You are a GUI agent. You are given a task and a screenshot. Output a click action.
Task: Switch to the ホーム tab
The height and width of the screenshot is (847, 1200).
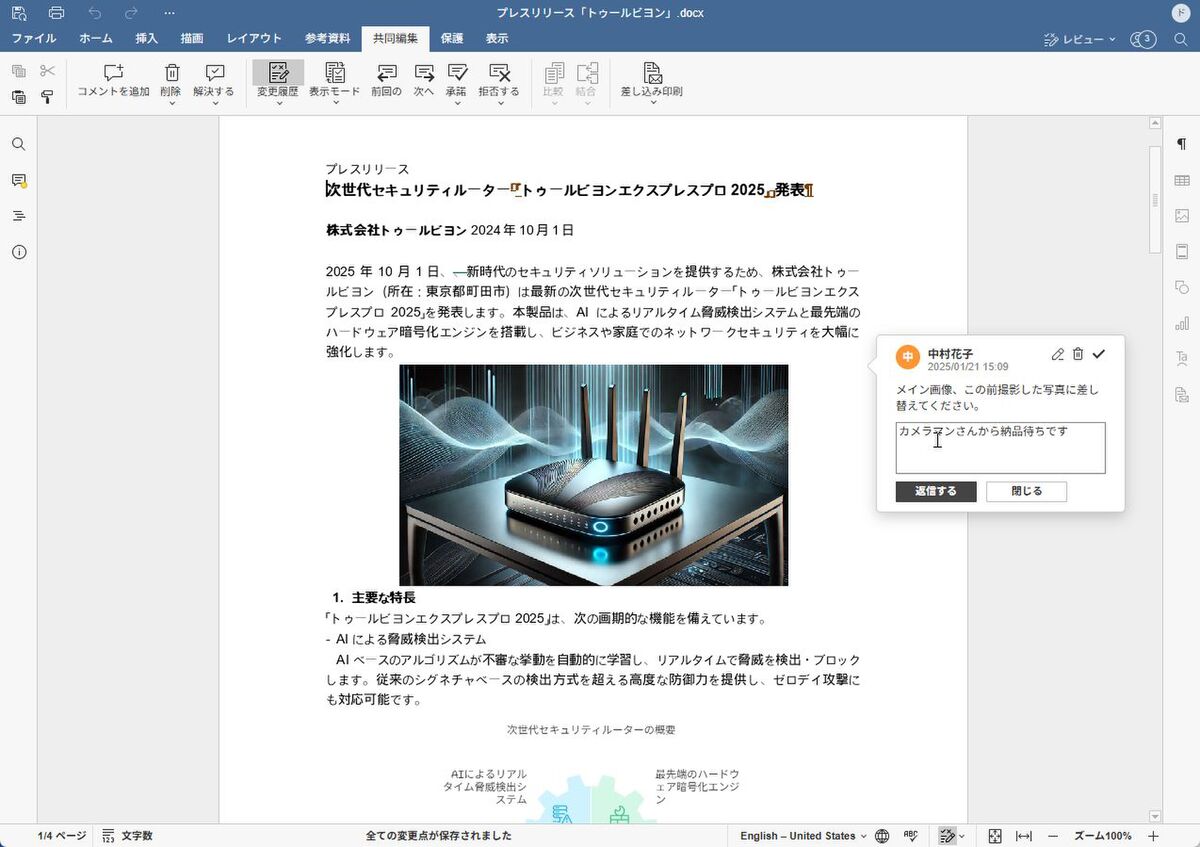click(96, 39)
